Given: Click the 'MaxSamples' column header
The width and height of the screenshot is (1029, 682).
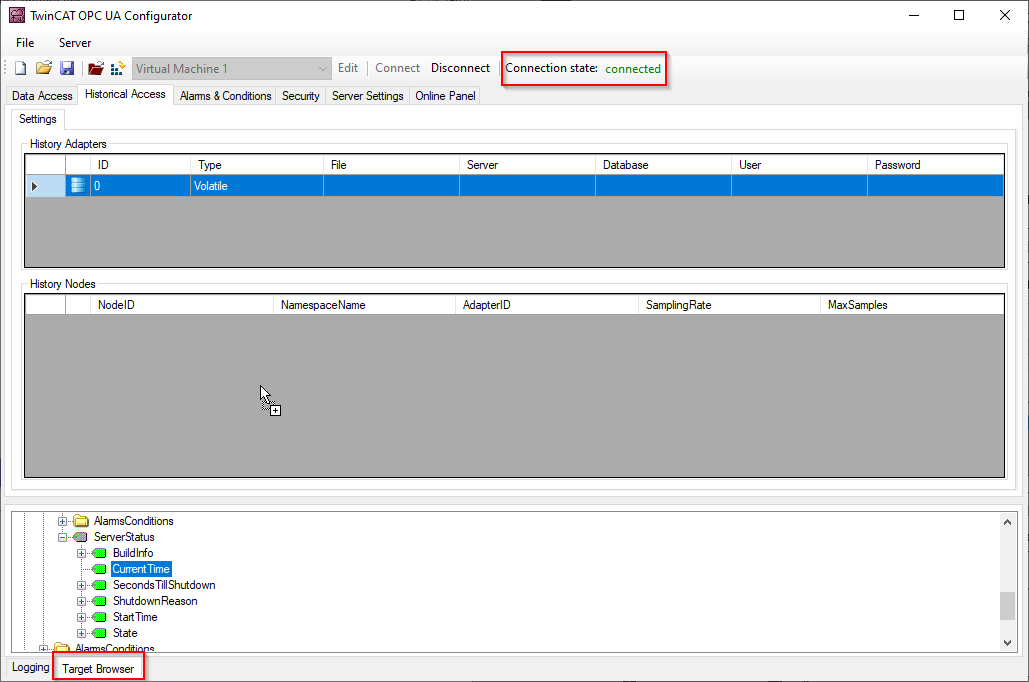Looking at the screenshot, I should [912, 305].
